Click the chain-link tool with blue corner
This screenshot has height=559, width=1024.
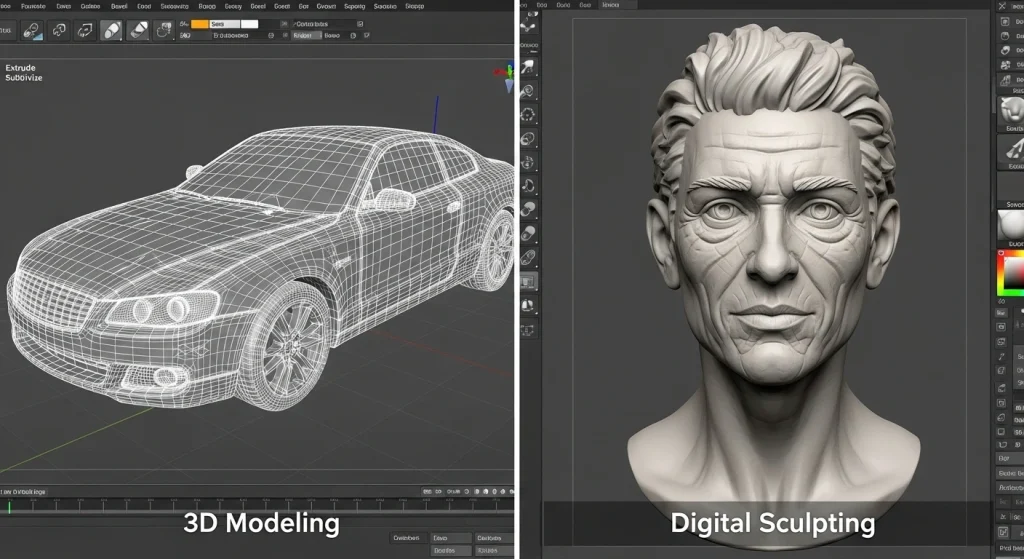[32, 31]
